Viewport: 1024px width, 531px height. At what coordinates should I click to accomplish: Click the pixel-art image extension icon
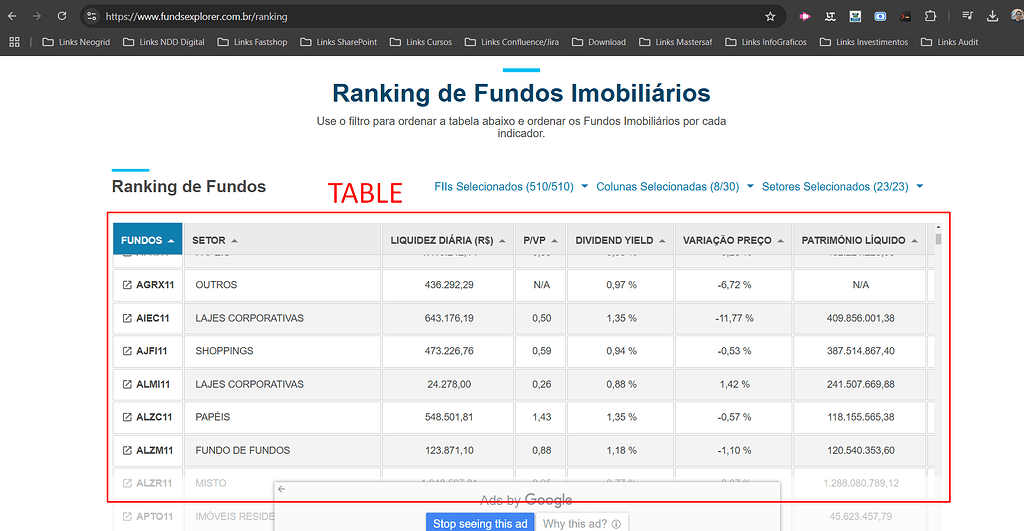(x=855, y=16)
